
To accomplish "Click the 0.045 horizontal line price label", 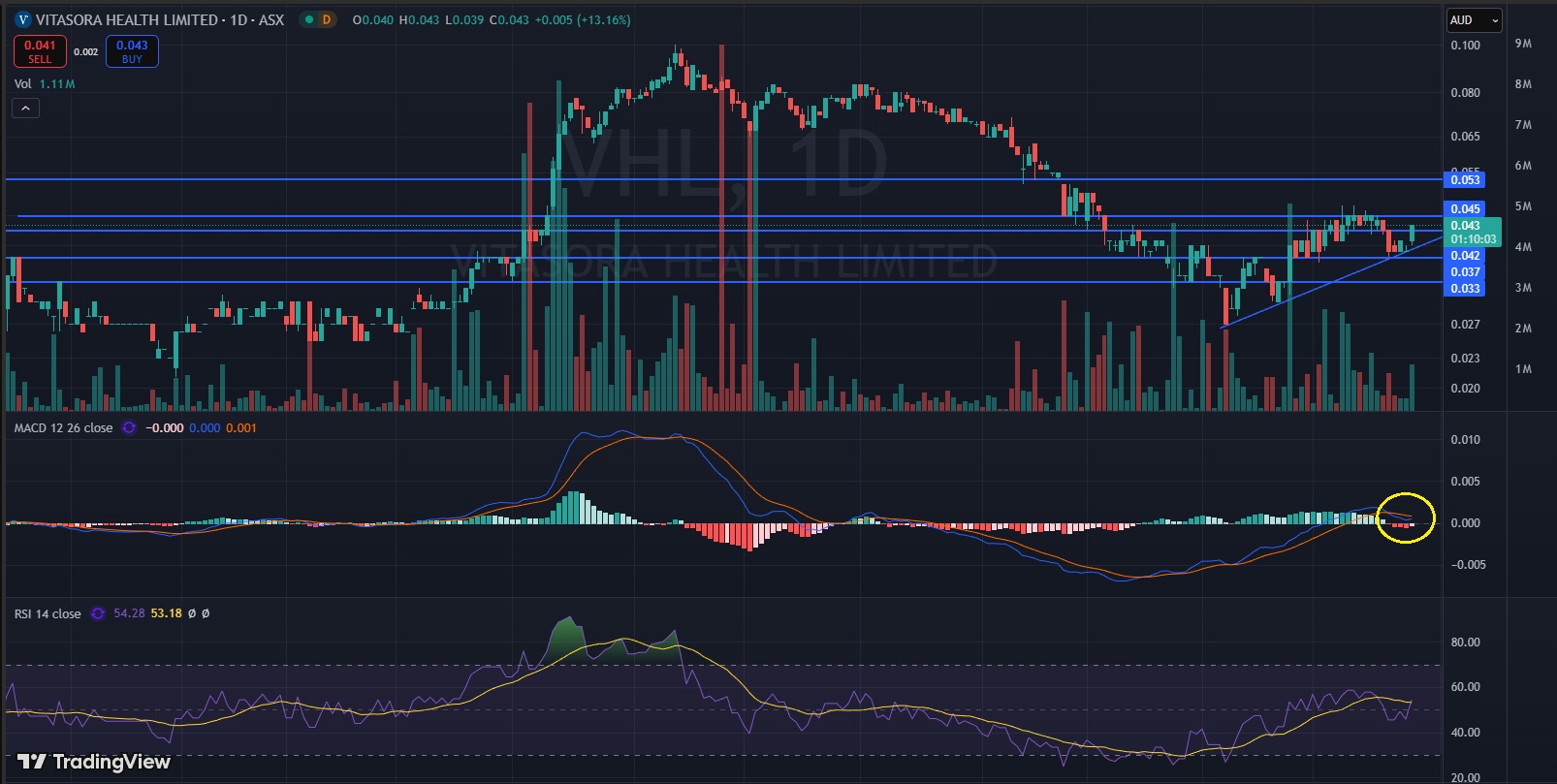I will [1465, 208].
